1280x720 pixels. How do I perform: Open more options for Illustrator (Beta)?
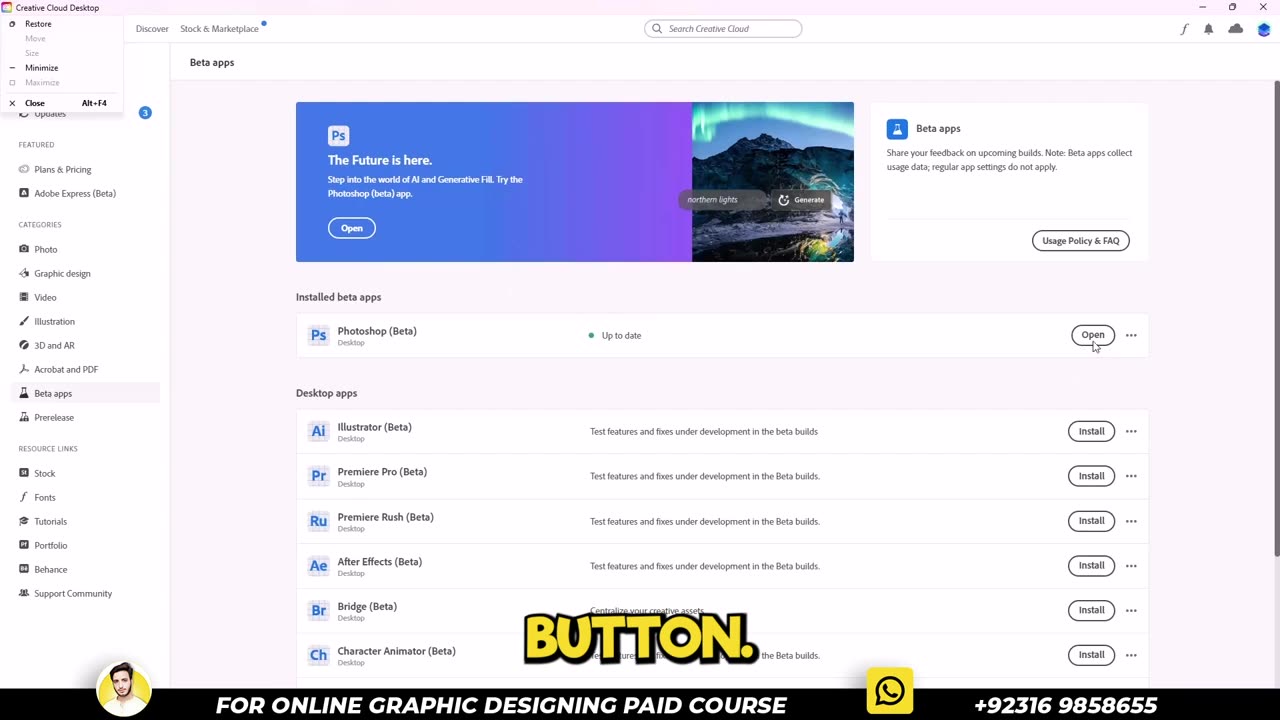click(1131, 431)
